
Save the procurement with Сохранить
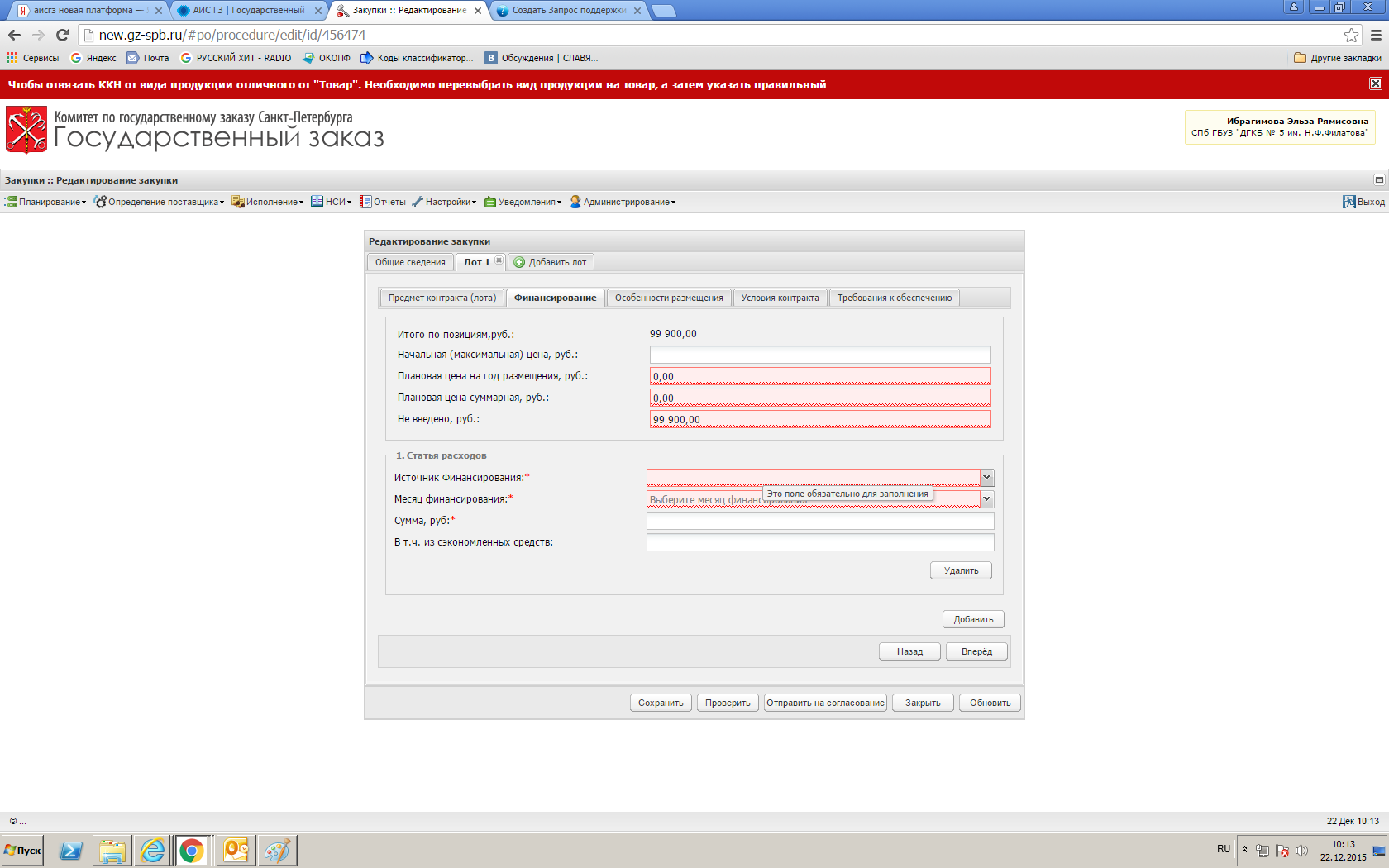point(661,703)
